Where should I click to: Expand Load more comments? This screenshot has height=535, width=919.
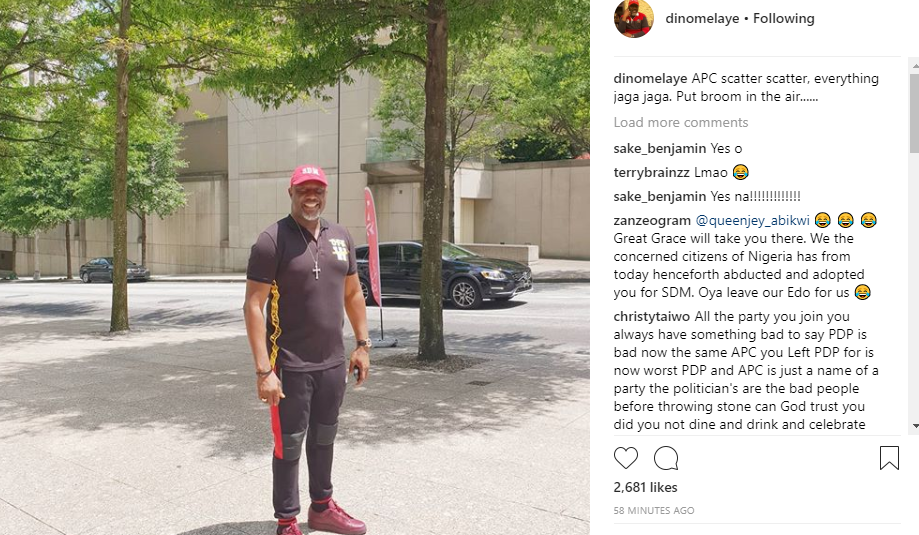coord(680,122)
